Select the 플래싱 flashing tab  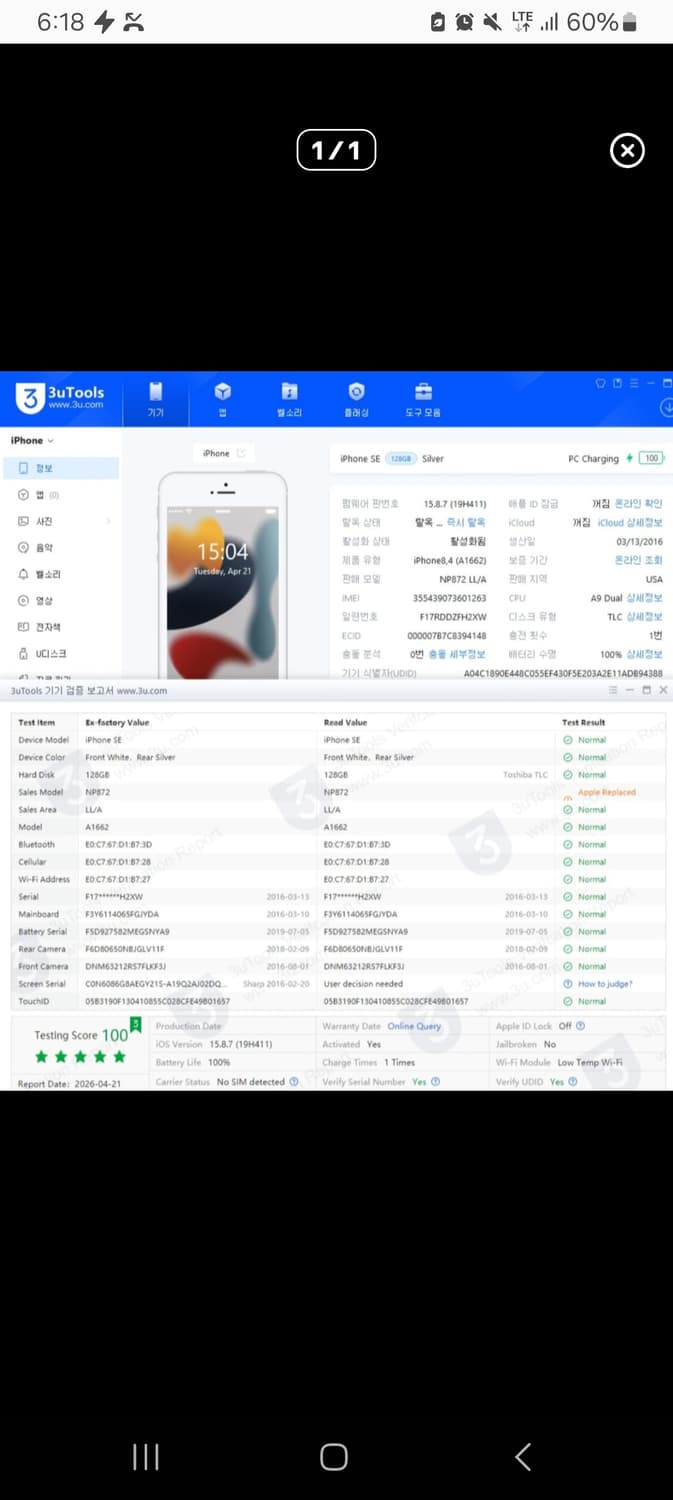coord(357,399)
